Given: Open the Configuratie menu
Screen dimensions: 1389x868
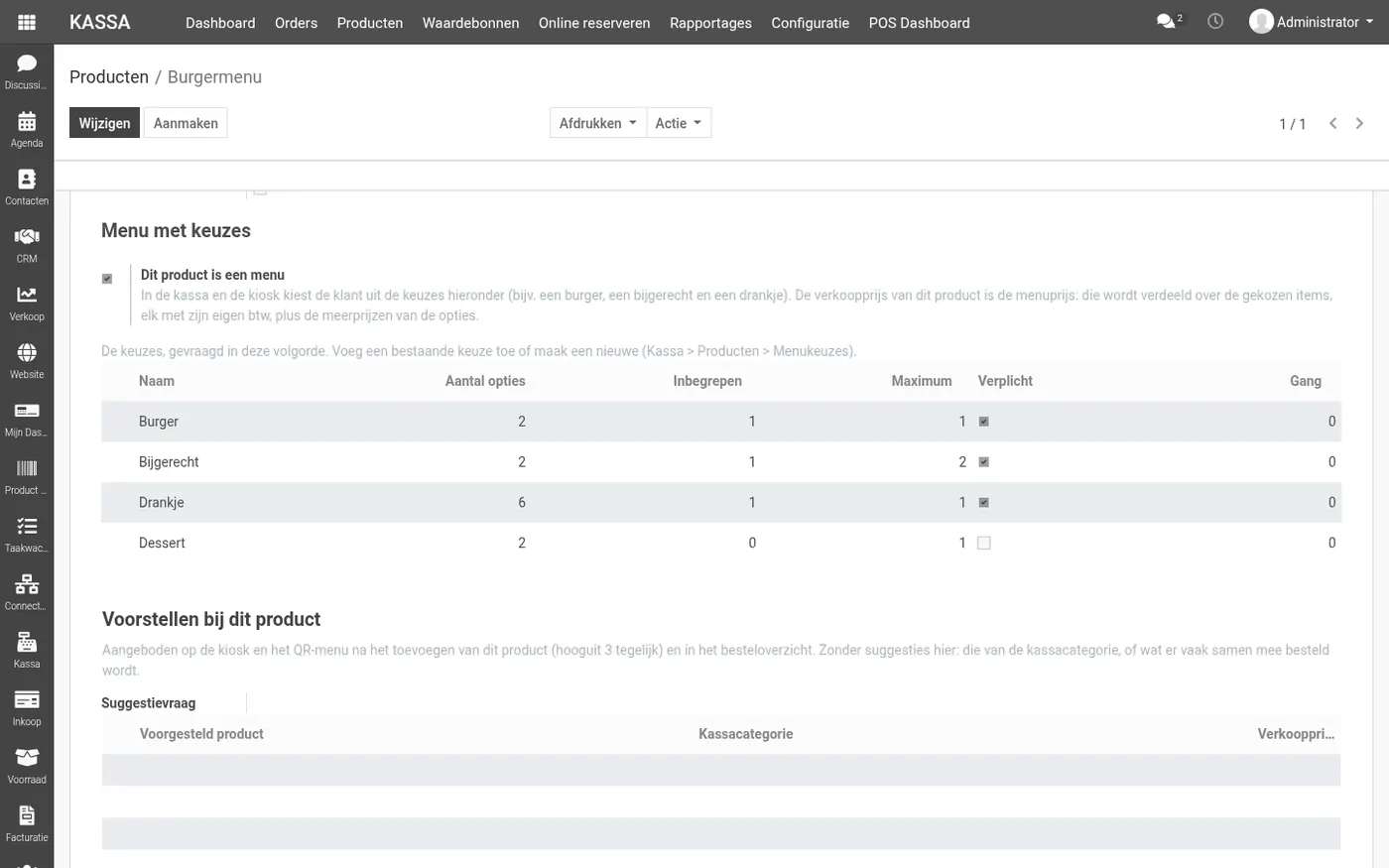Looking at the screenshot, I should (811, 23).
